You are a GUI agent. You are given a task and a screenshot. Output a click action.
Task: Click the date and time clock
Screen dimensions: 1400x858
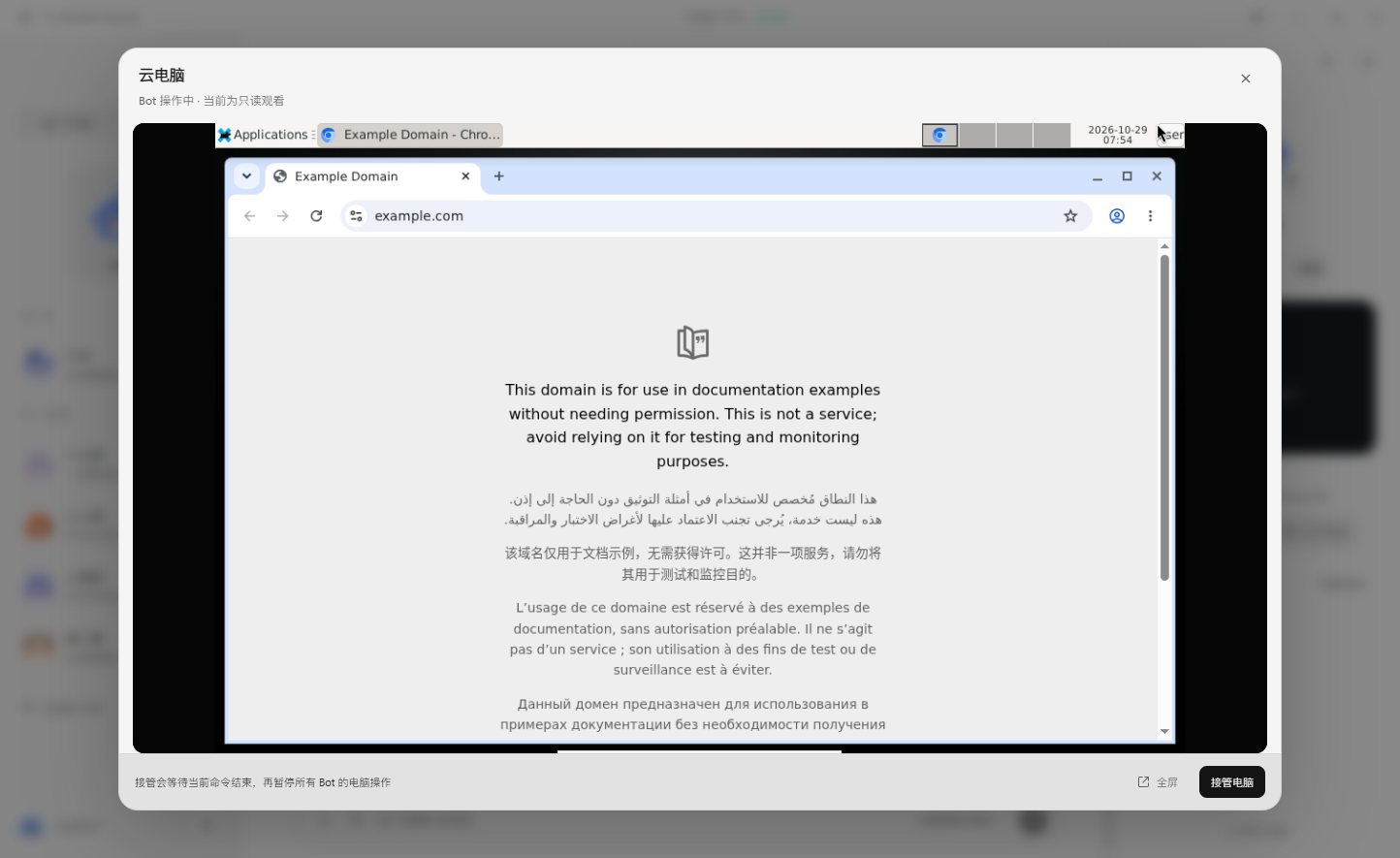[1117, 135]
